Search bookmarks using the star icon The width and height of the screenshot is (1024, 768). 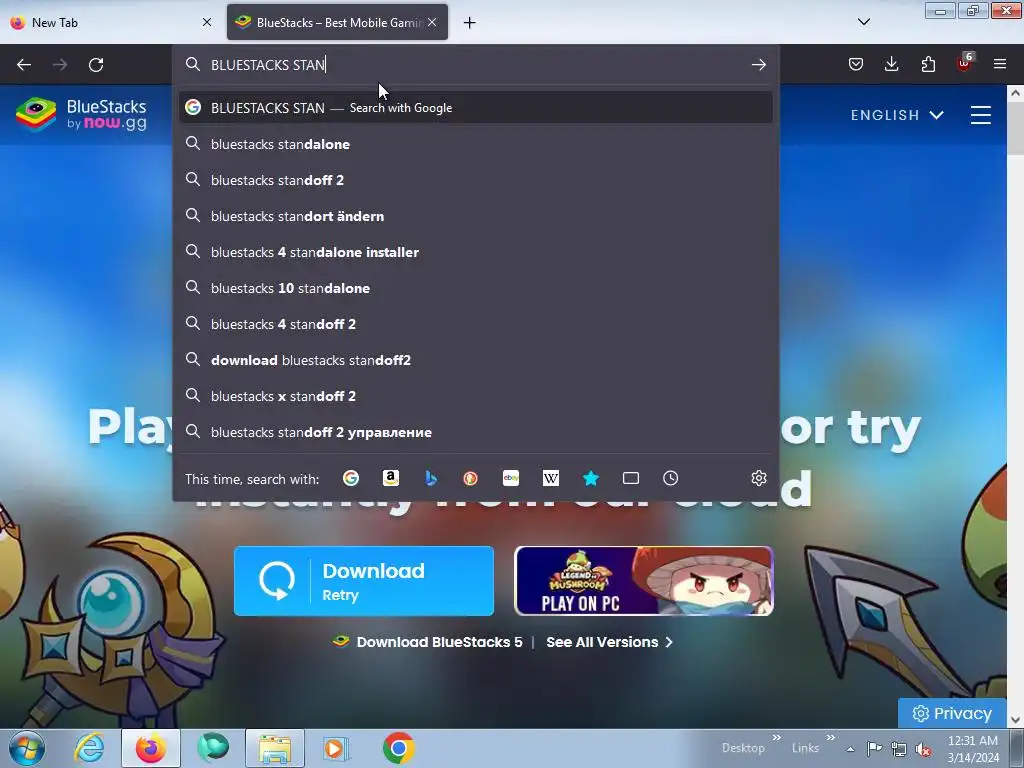tap(590, 479)
